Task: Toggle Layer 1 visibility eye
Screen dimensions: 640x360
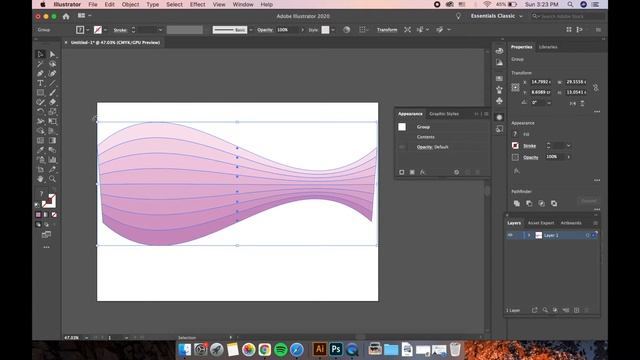Action: click(510, 235)
